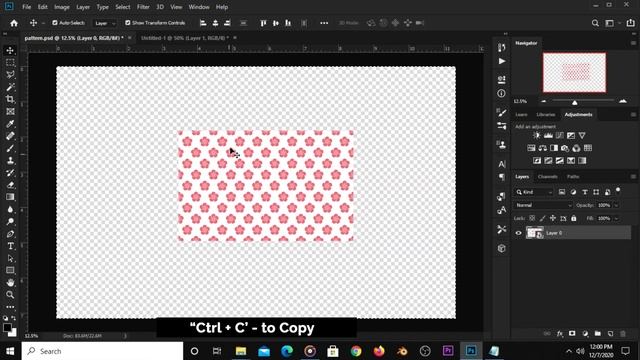This screenshot has height=360, width=640.
Task: Select the Magic Wand tool
Action: (10, 87)
